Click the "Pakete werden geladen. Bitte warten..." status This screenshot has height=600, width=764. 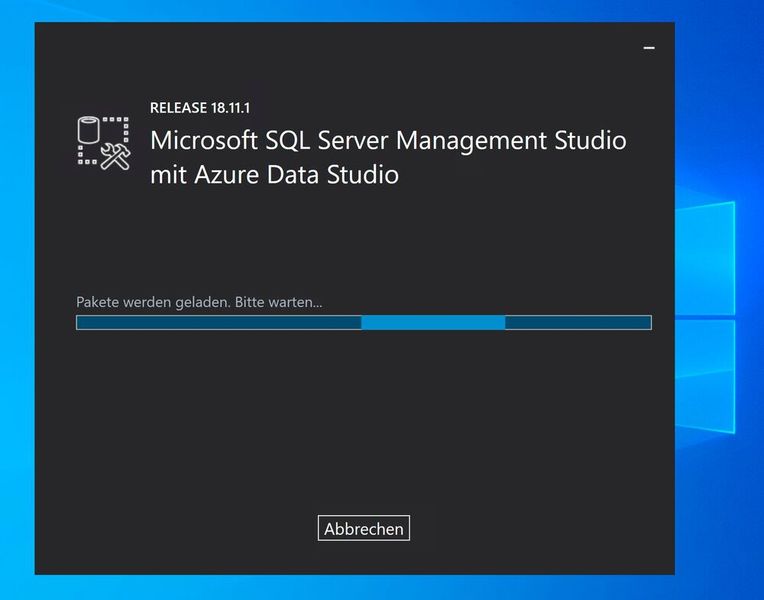[199, 302]
